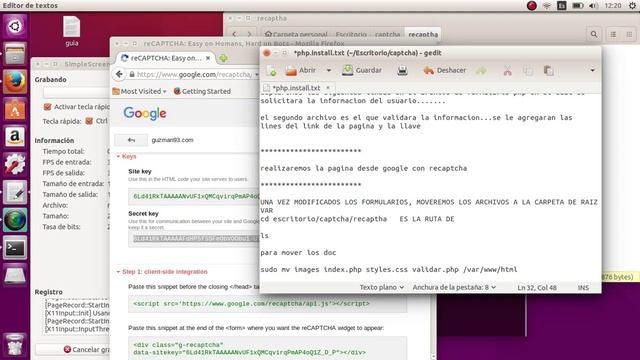Switch Files to list view icon
Viewport: 640px width, 360px height.
[x=613, y=34]
